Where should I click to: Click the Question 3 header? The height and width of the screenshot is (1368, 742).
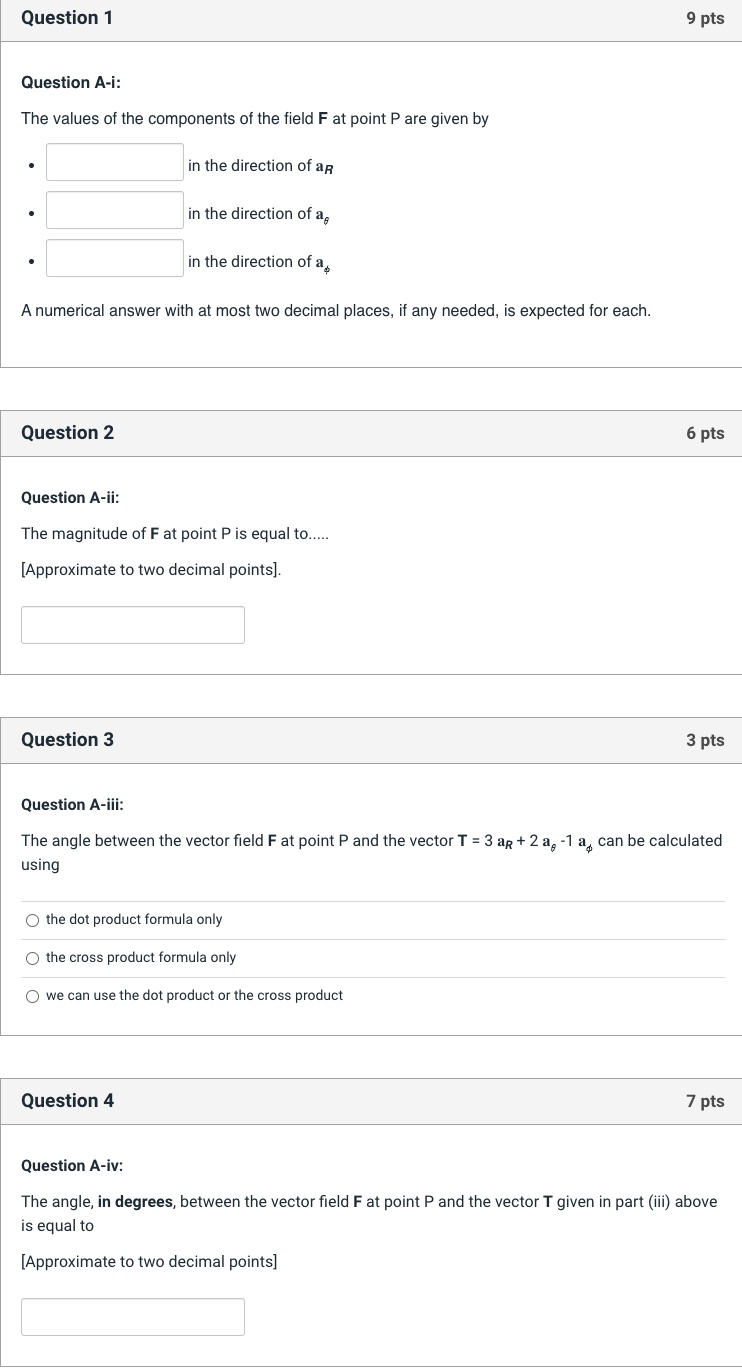[x=67, y=740]
